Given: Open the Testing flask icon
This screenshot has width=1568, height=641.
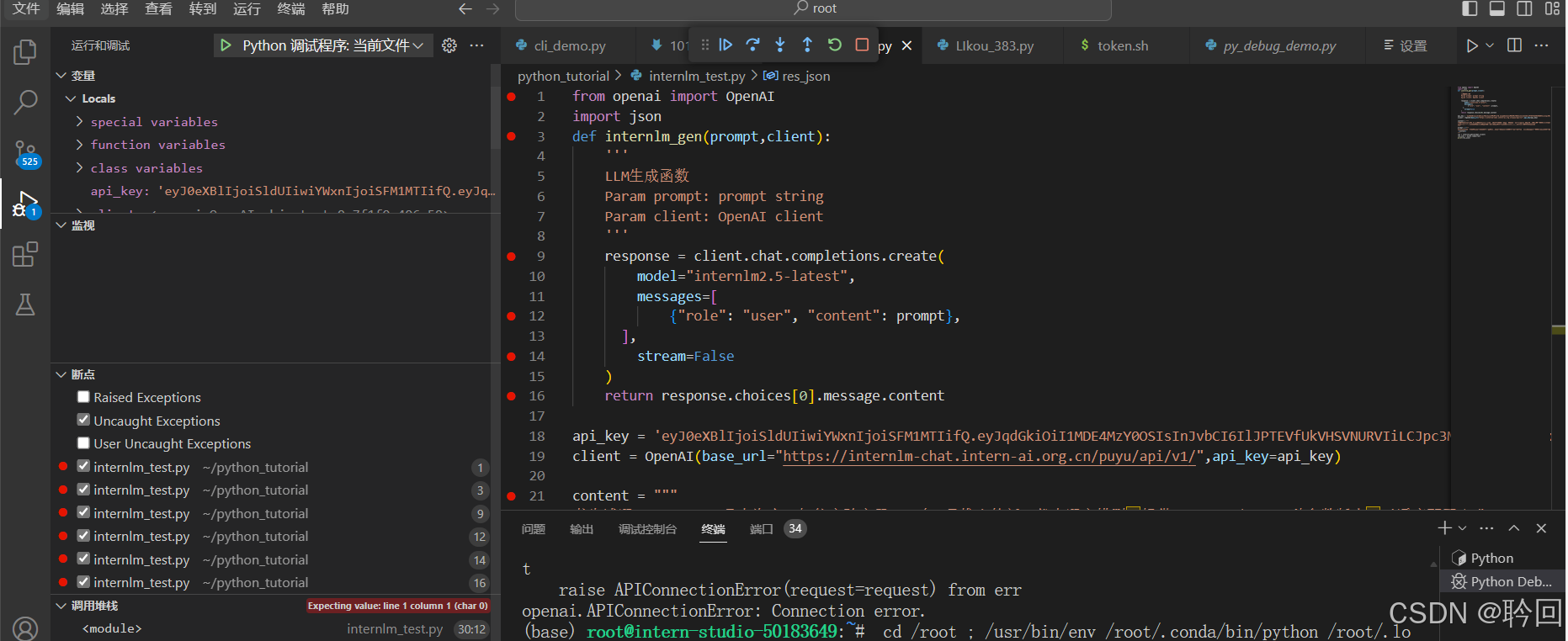Looking at the screenshot, I should pos(25,305).
